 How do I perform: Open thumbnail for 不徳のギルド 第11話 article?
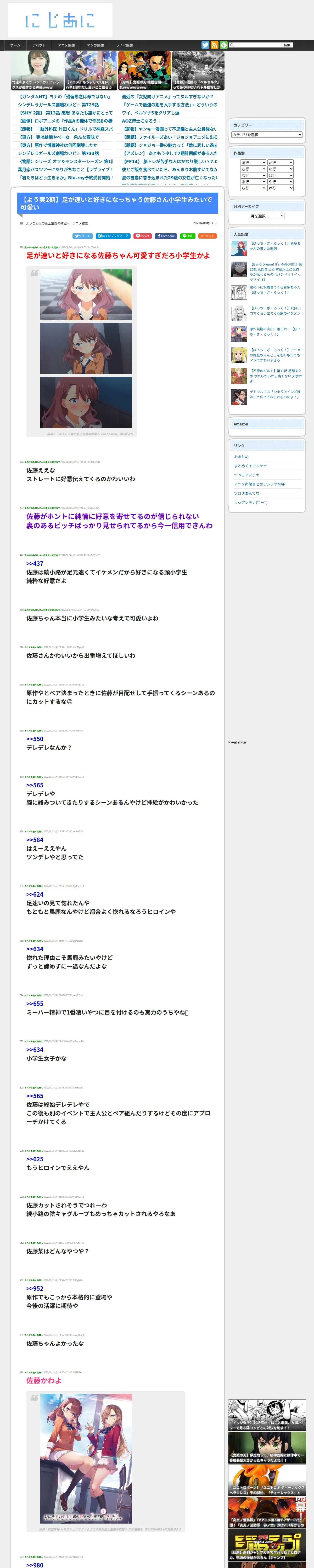[x=239, y=376]
